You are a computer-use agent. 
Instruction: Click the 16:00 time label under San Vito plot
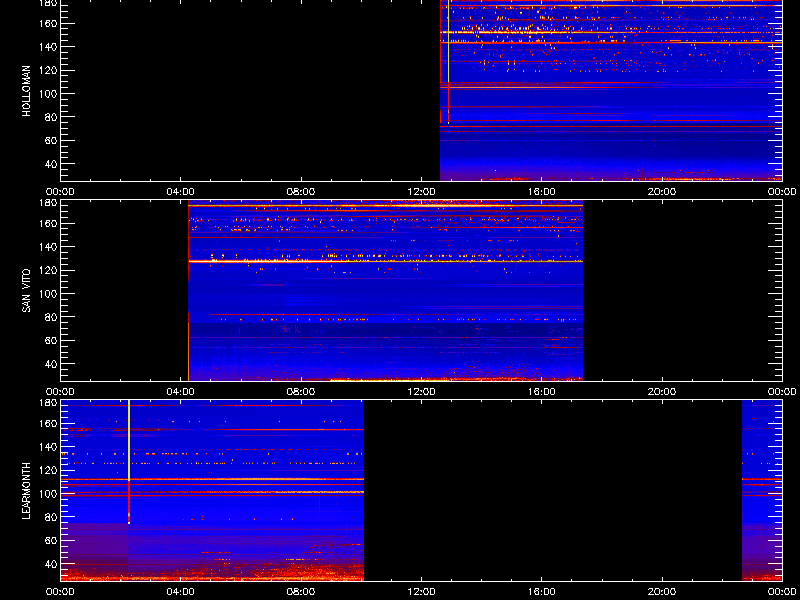(542, 392)
